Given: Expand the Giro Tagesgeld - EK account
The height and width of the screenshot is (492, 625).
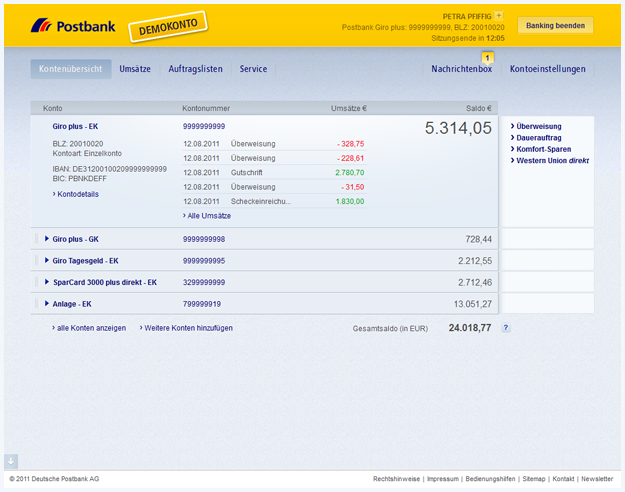Looking at the screenshot, I should coord(47,261).
